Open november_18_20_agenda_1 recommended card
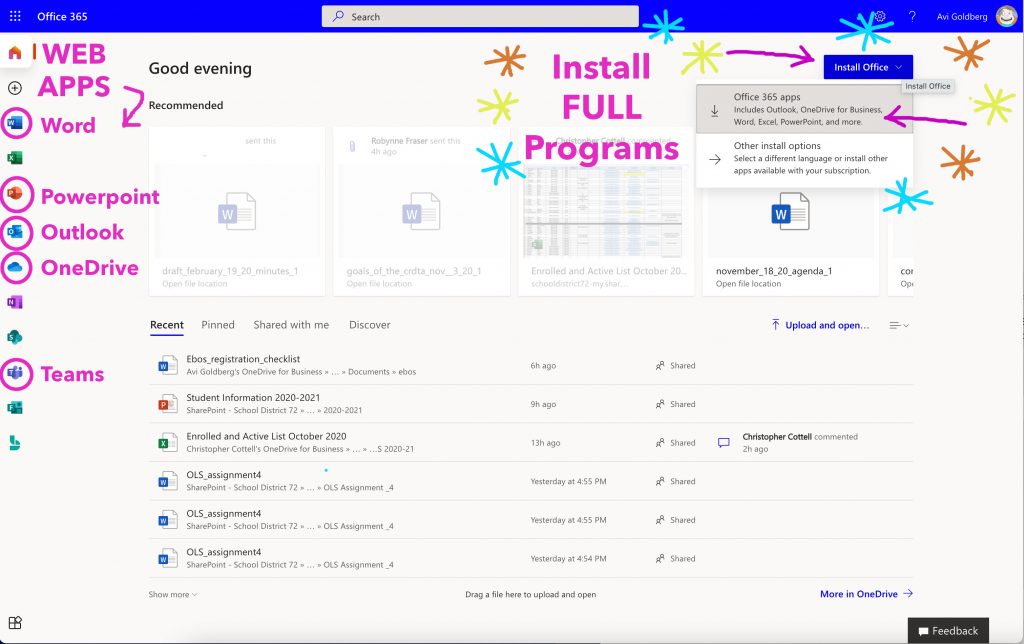The width and height of the screenshot is (1024, 644). [790, 212]
